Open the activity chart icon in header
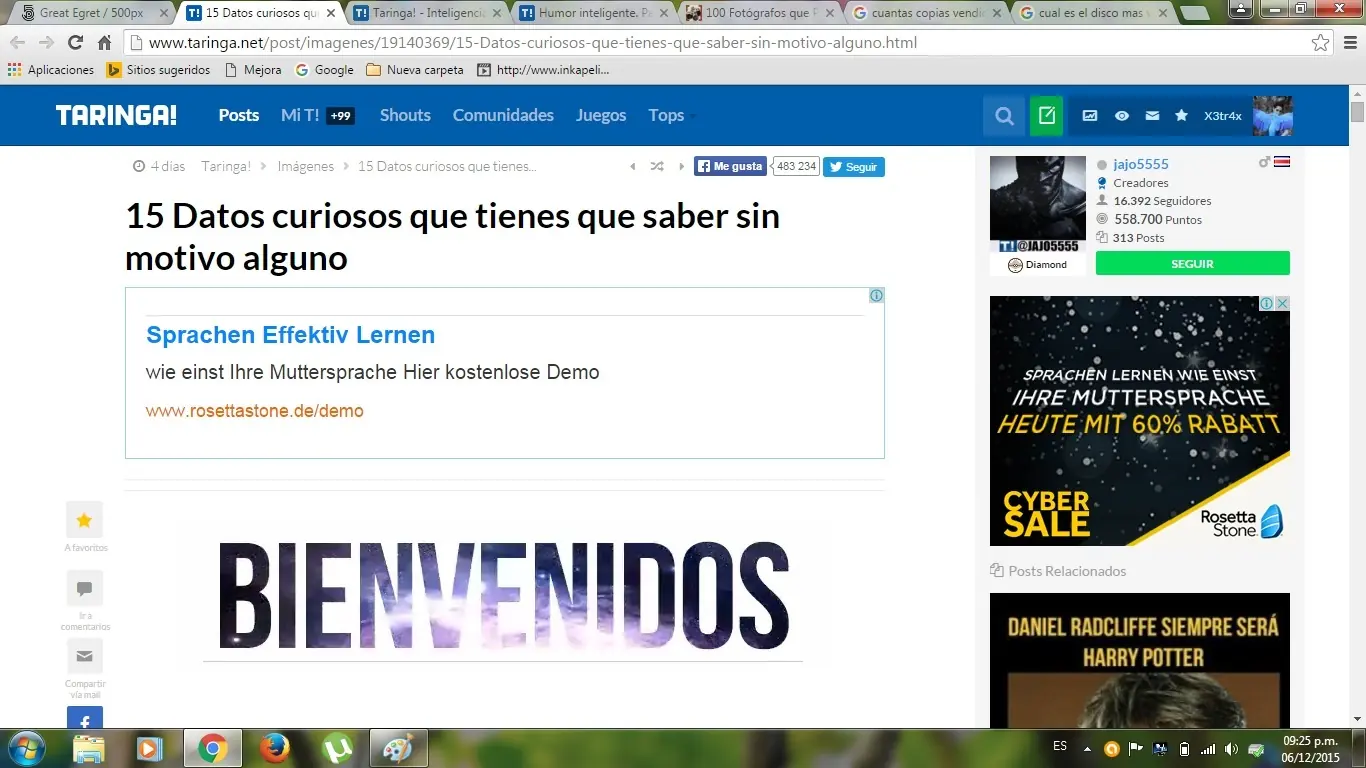This screenshot has width=1366, height=768. click(1090, 116)
